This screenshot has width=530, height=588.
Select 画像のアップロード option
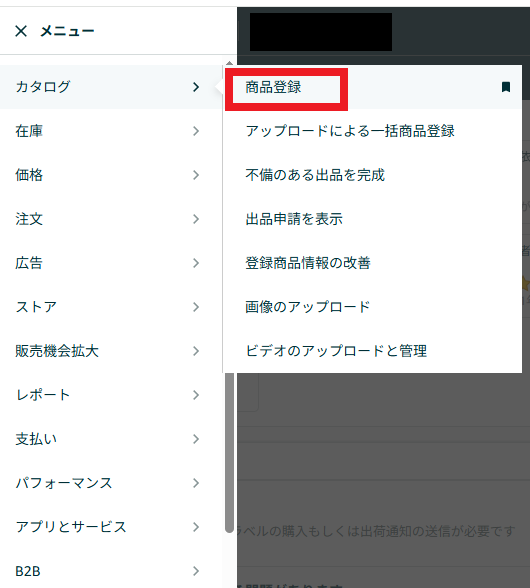pyautogui.click(x=308, y=307)
